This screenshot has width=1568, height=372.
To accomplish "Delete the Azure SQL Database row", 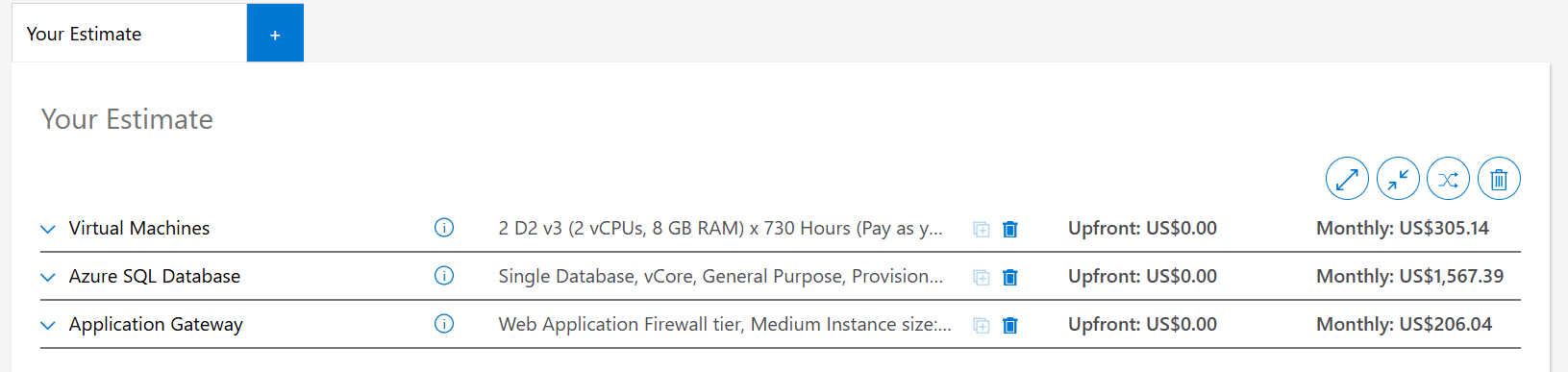I will [x=1009, y=277].
